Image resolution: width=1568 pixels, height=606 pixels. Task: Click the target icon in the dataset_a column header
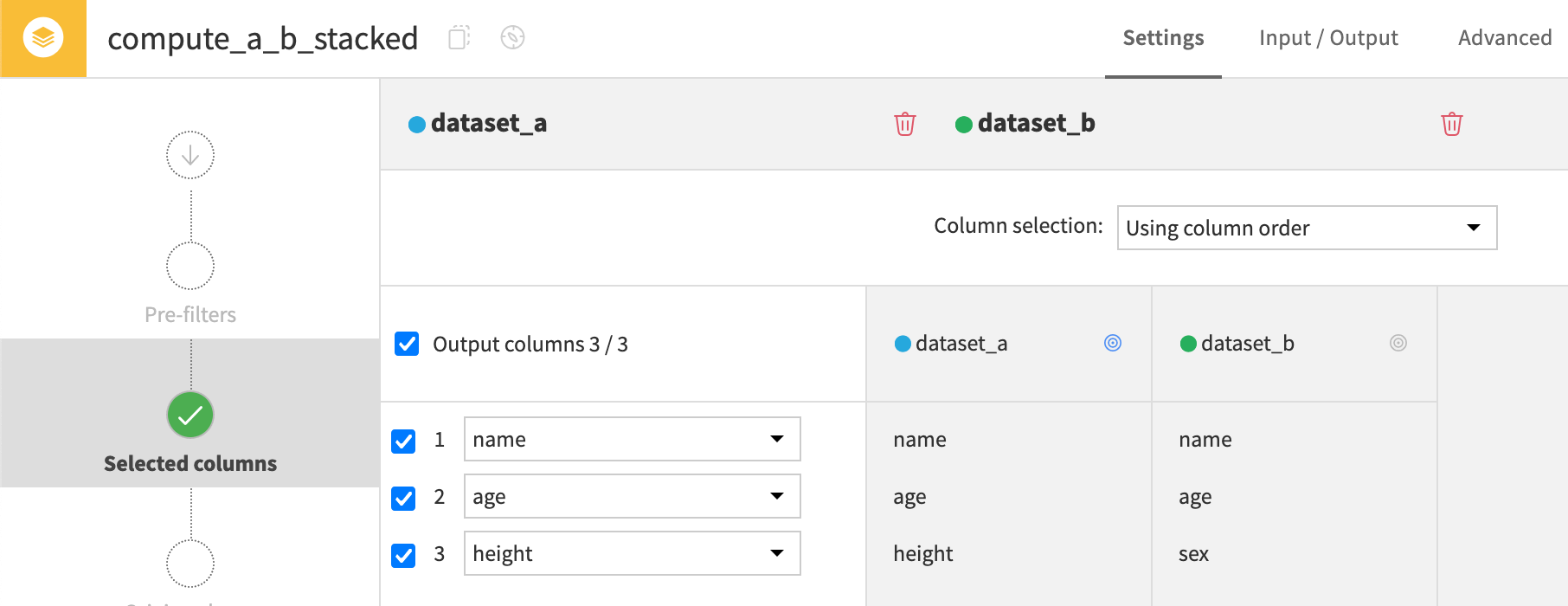pos(1113,343)
